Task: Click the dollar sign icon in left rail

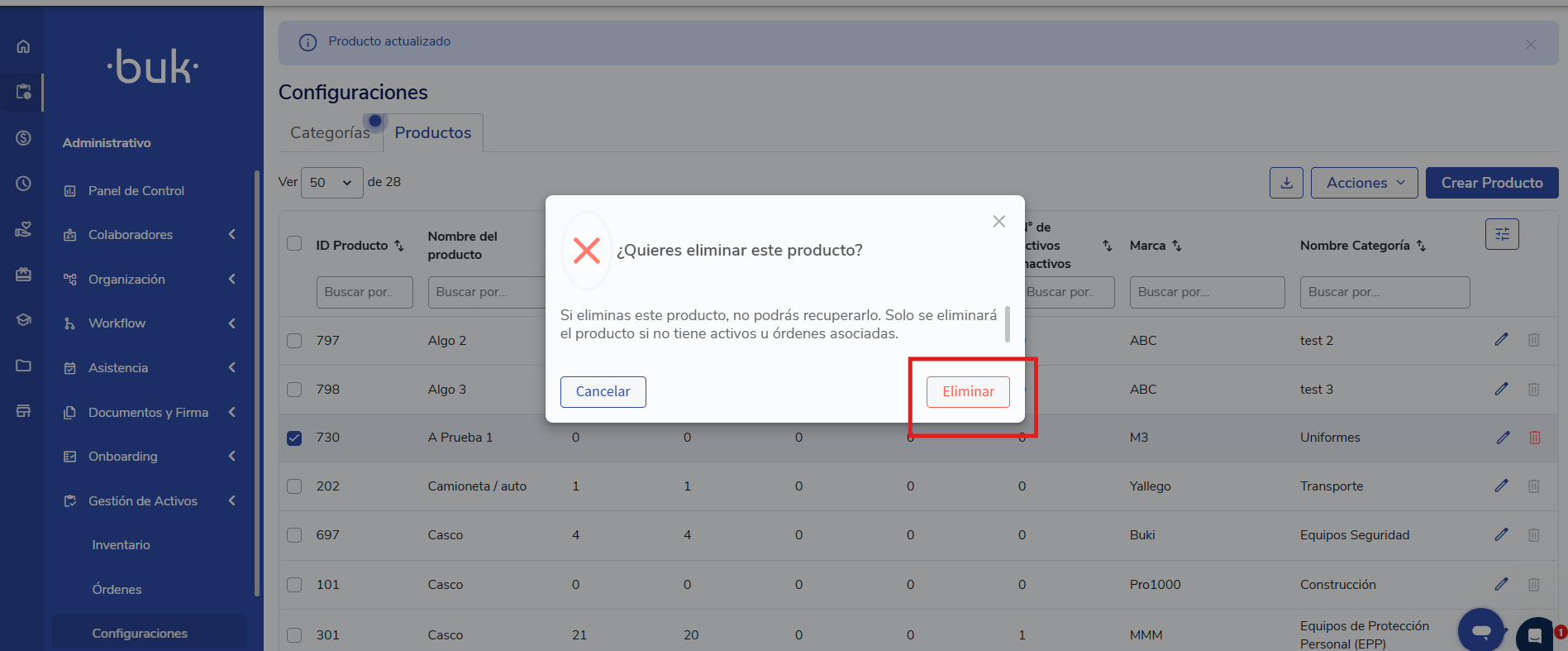Action: (x=23, y=137)
